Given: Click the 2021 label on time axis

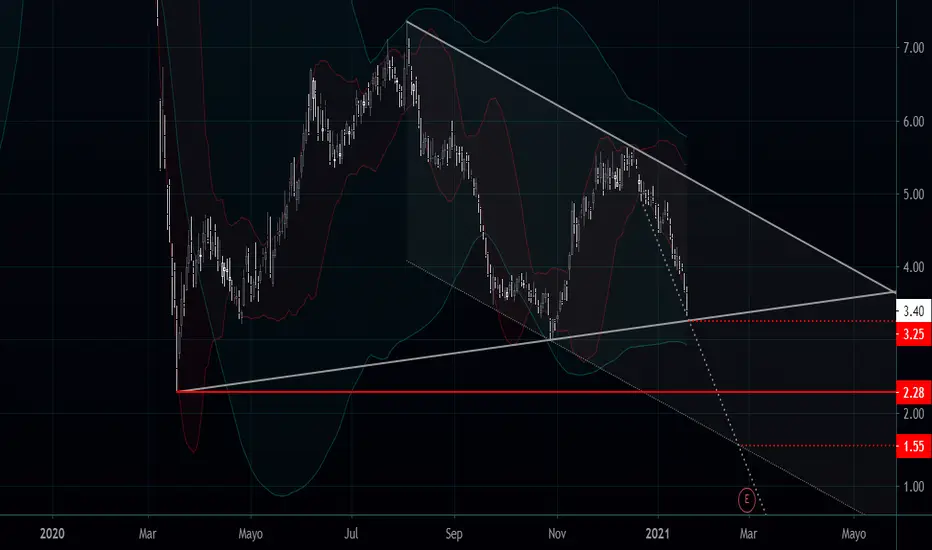Looking at the screenshot, I should click(659, 533).
